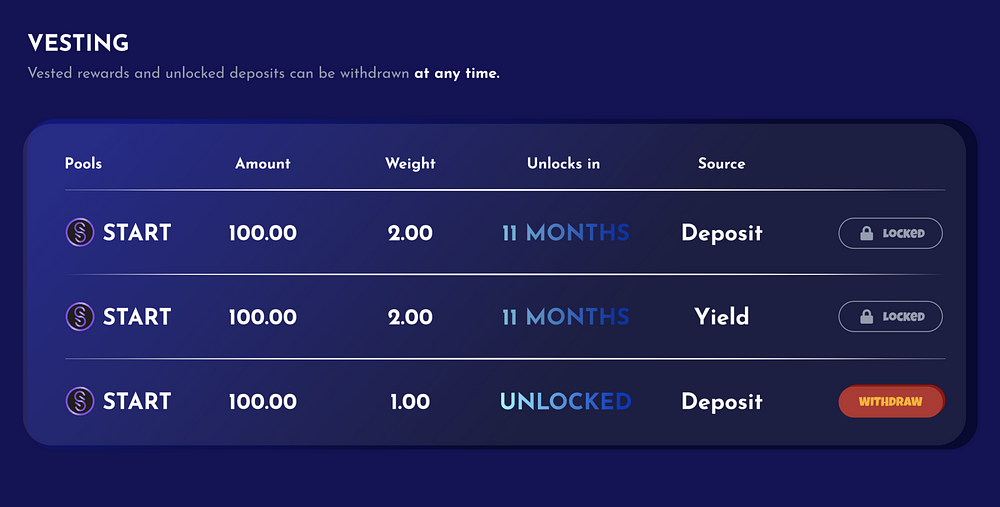Screen dimensions: 1000x507
Task: Click the lock icon in Yield row's Locked button
Action: 866,316
